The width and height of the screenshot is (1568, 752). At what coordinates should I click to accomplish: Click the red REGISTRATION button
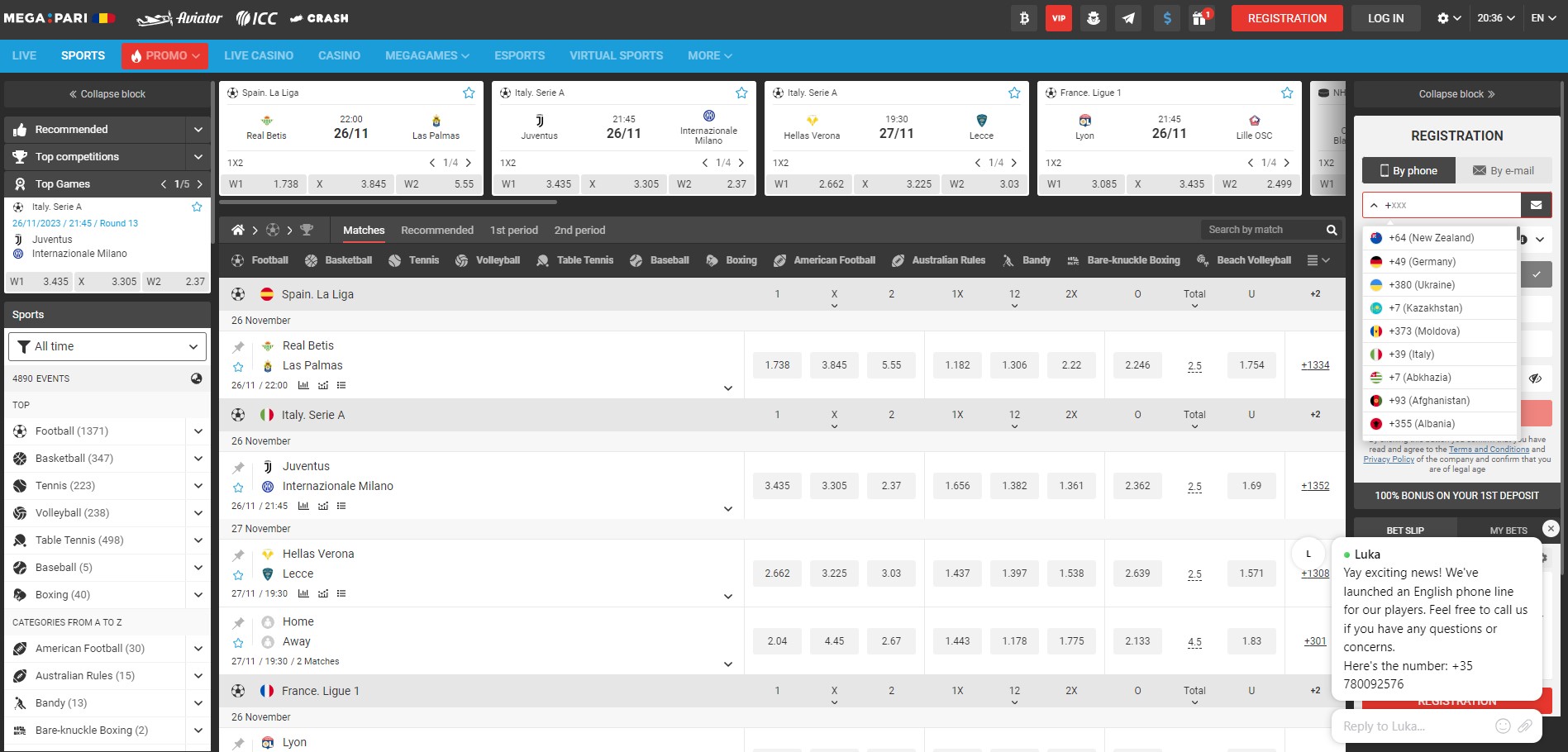point(1286,18)
